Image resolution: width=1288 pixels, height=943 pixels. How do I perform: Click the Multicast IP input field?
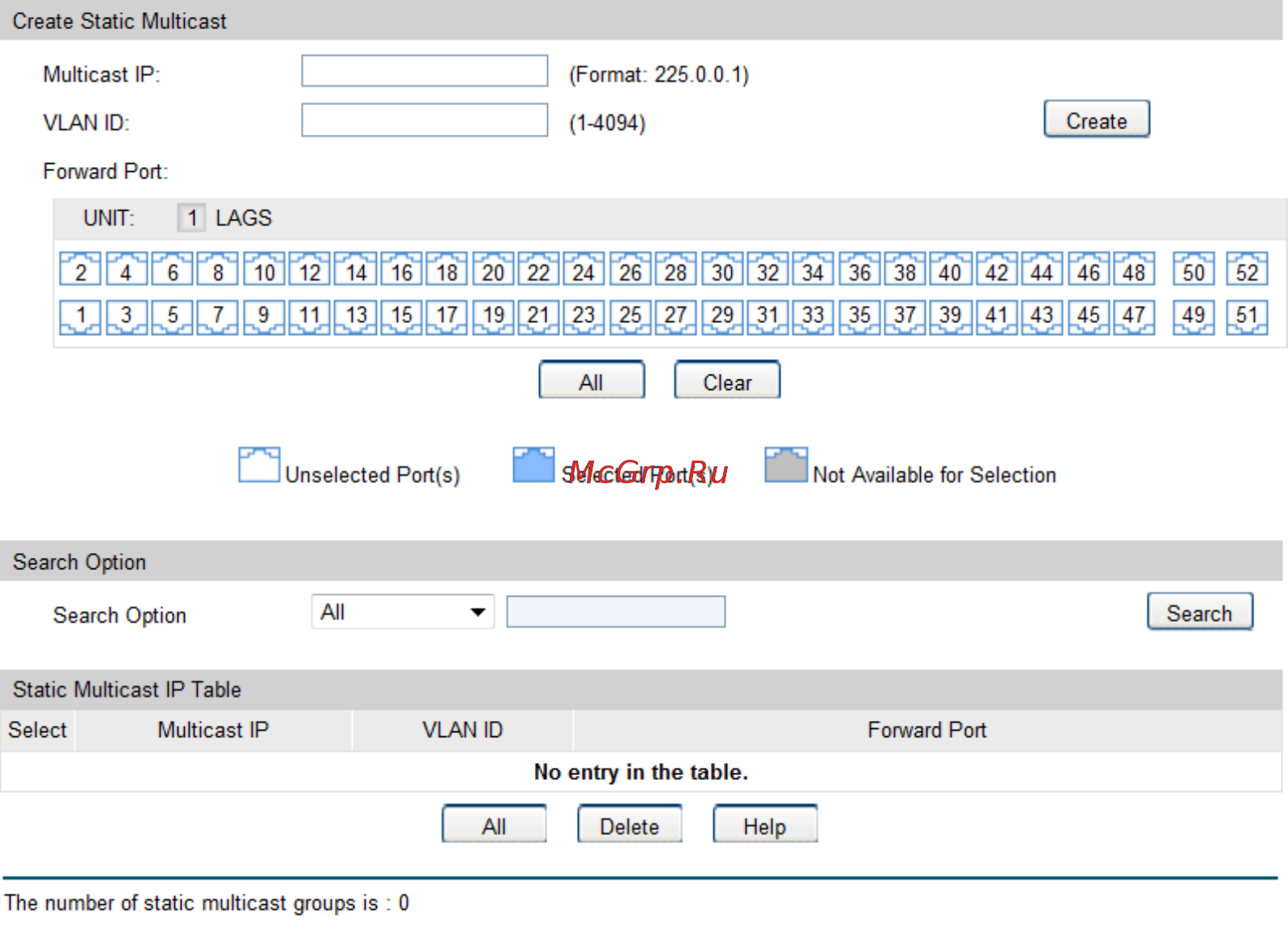pos(425,71)
